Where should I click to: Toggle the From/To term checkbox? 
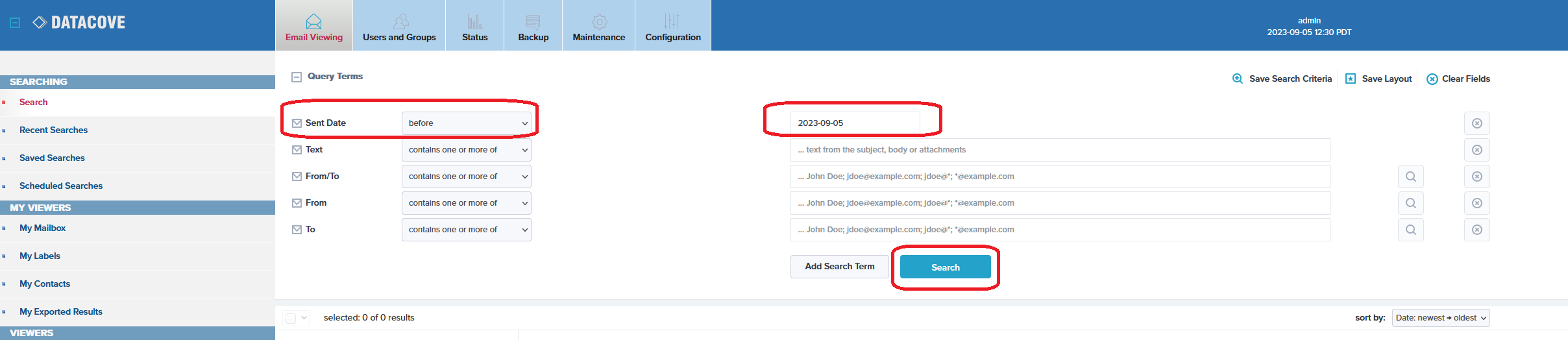tap(297, 176)
